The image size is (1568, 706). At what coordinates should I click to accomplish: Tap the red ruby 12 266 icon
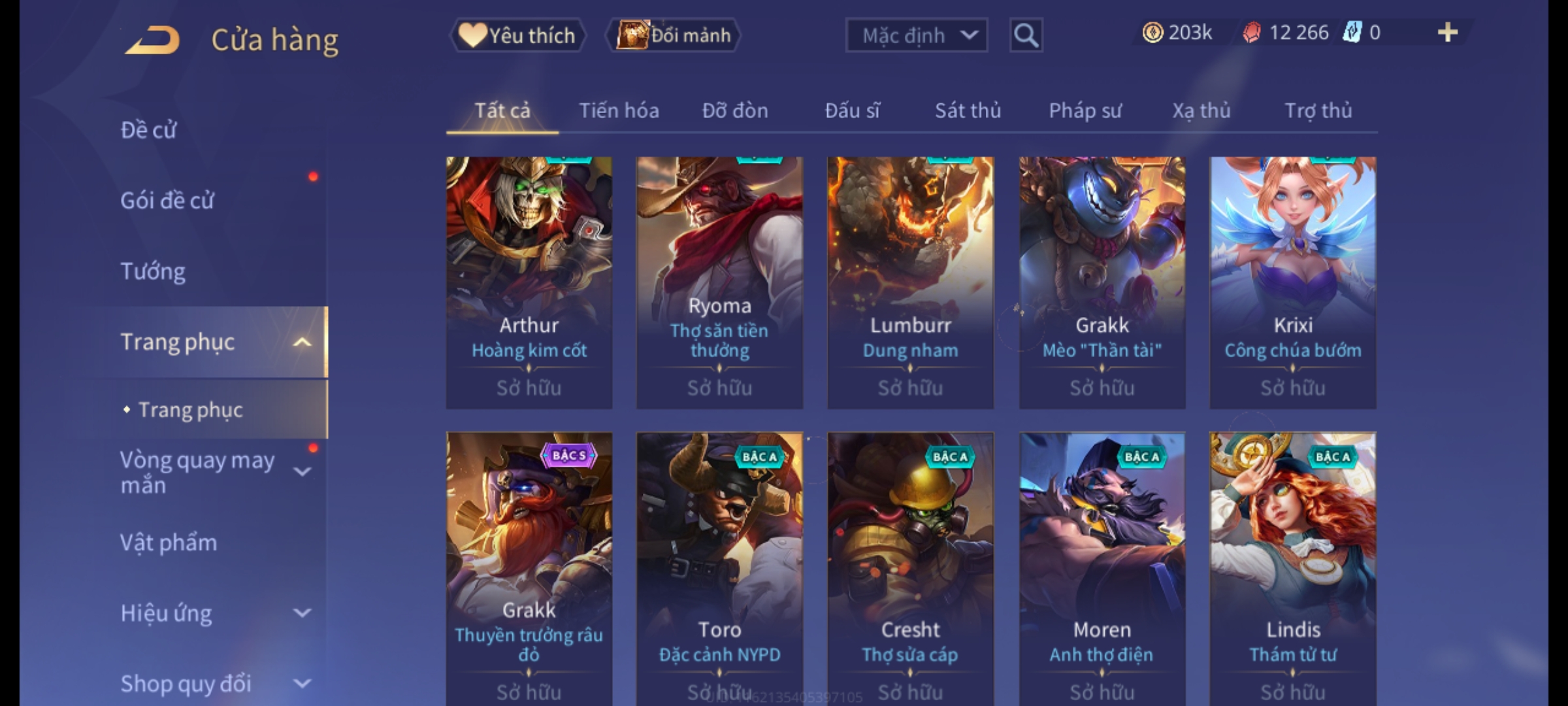(1251, 33)
